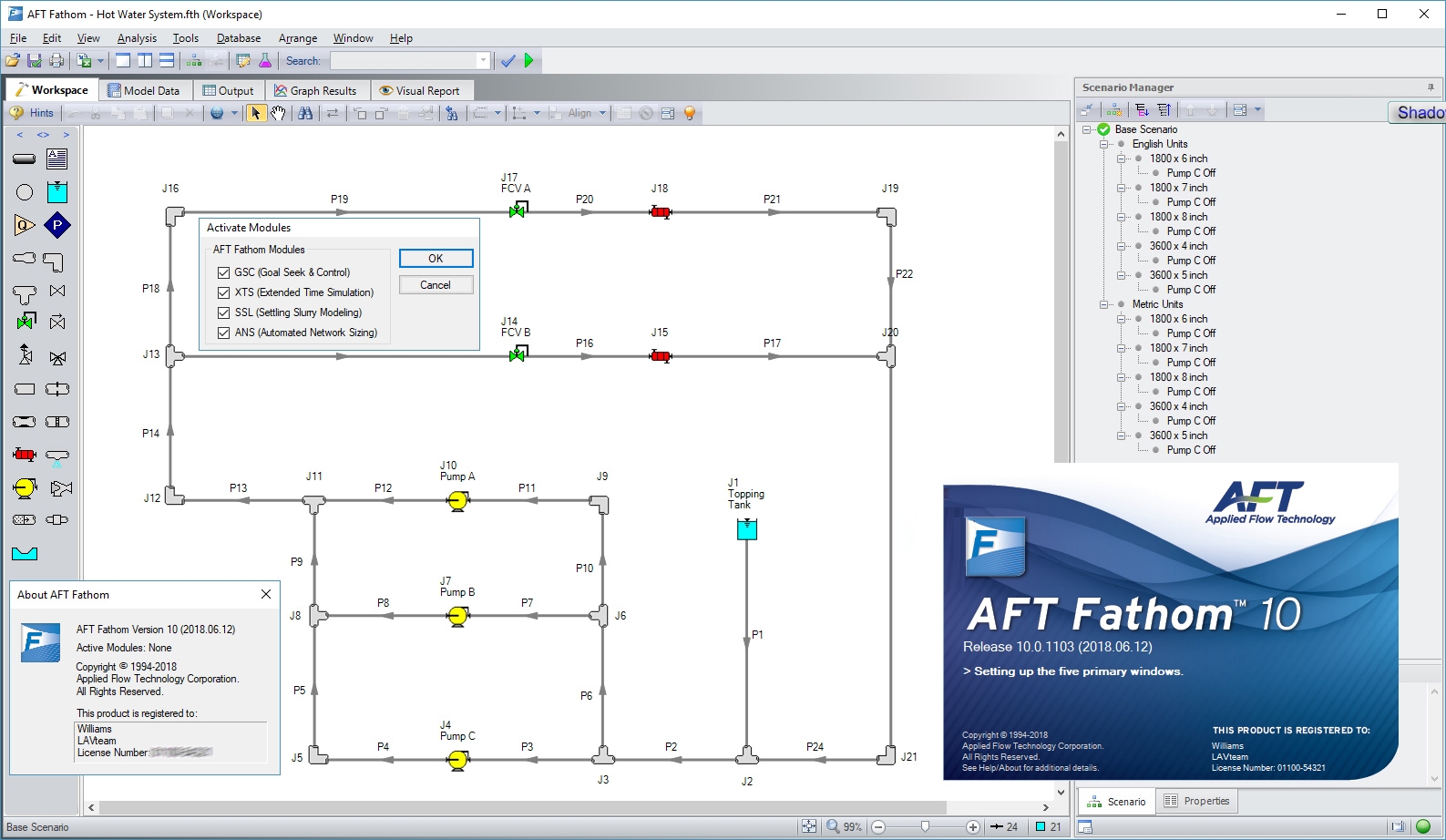Viewport: 1446px width, 840px height.
Task: Select Topping Tank J1 junction on workspace
Action: 747,528
